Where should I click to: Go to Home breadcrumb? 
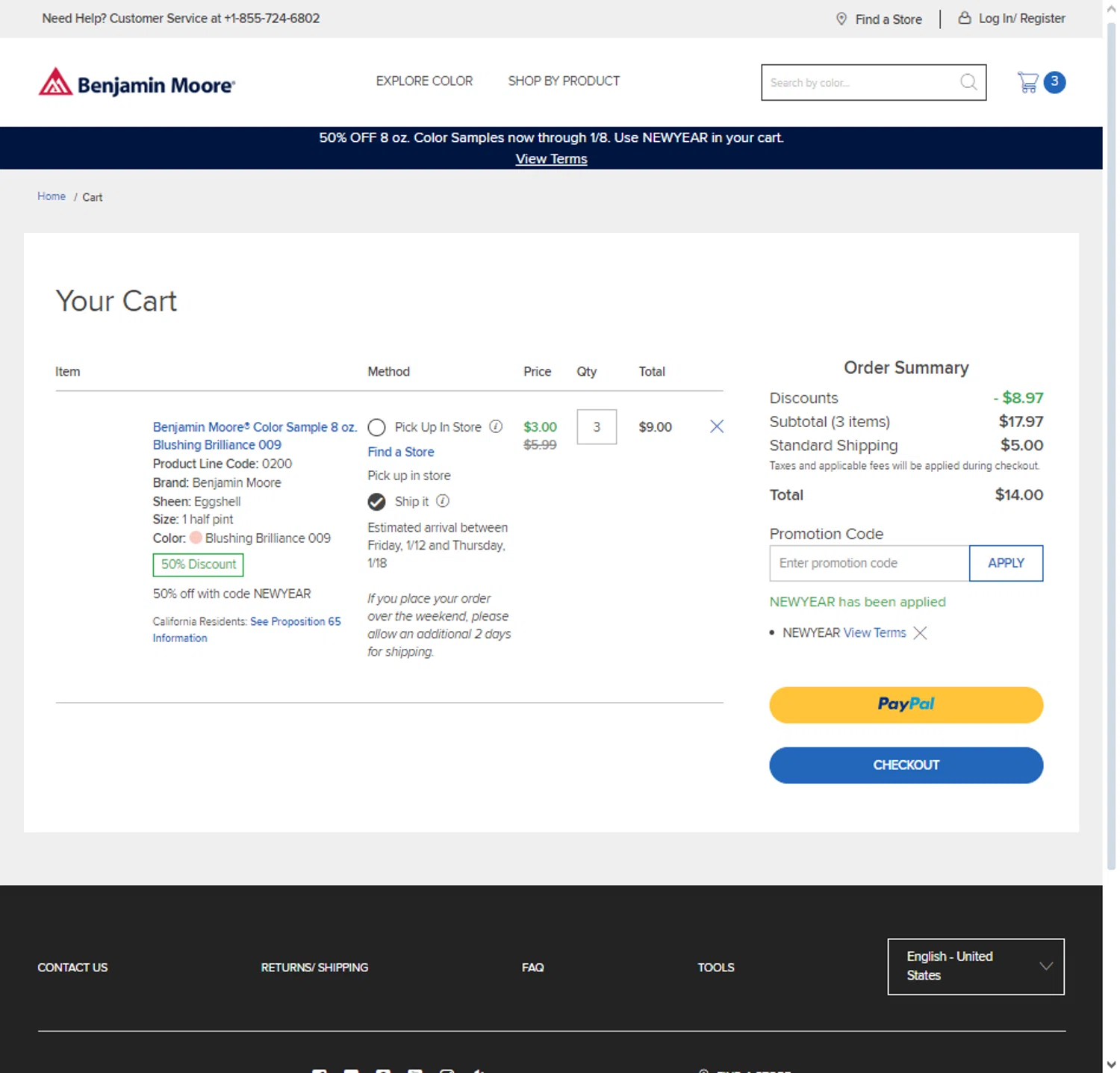(x=52, y=196)
